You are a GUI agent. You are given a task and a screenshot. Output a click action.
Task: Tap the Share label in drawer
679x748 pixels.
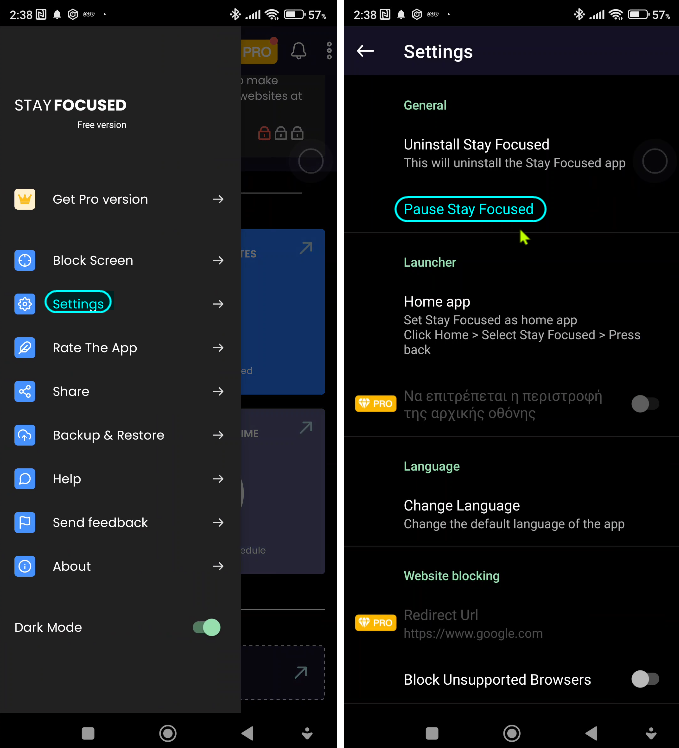tap(71, 392)
